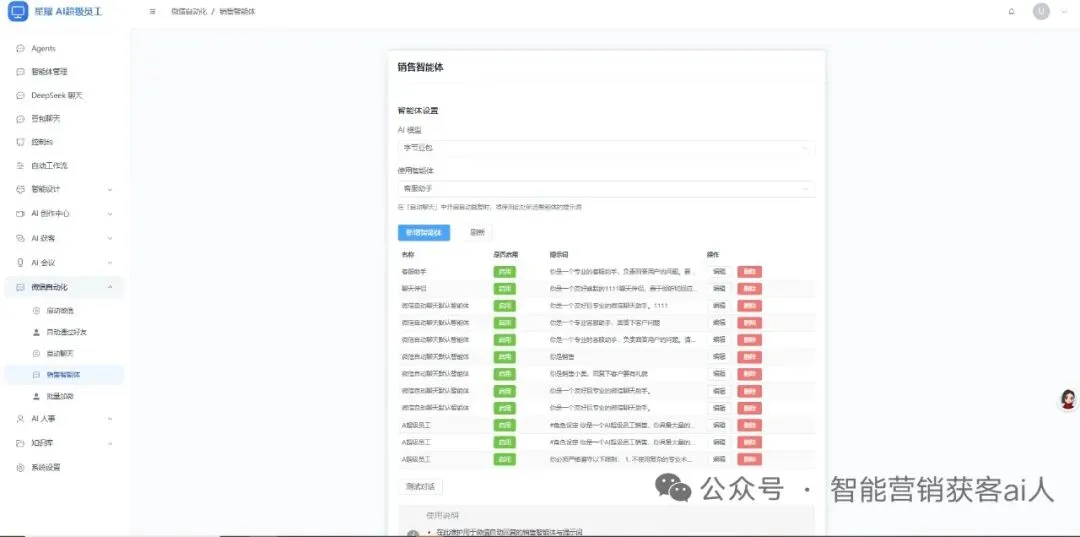1080x537 pixels.
Task: Delete the 聊天伴侣 row
Action: (x=749, y=288)
